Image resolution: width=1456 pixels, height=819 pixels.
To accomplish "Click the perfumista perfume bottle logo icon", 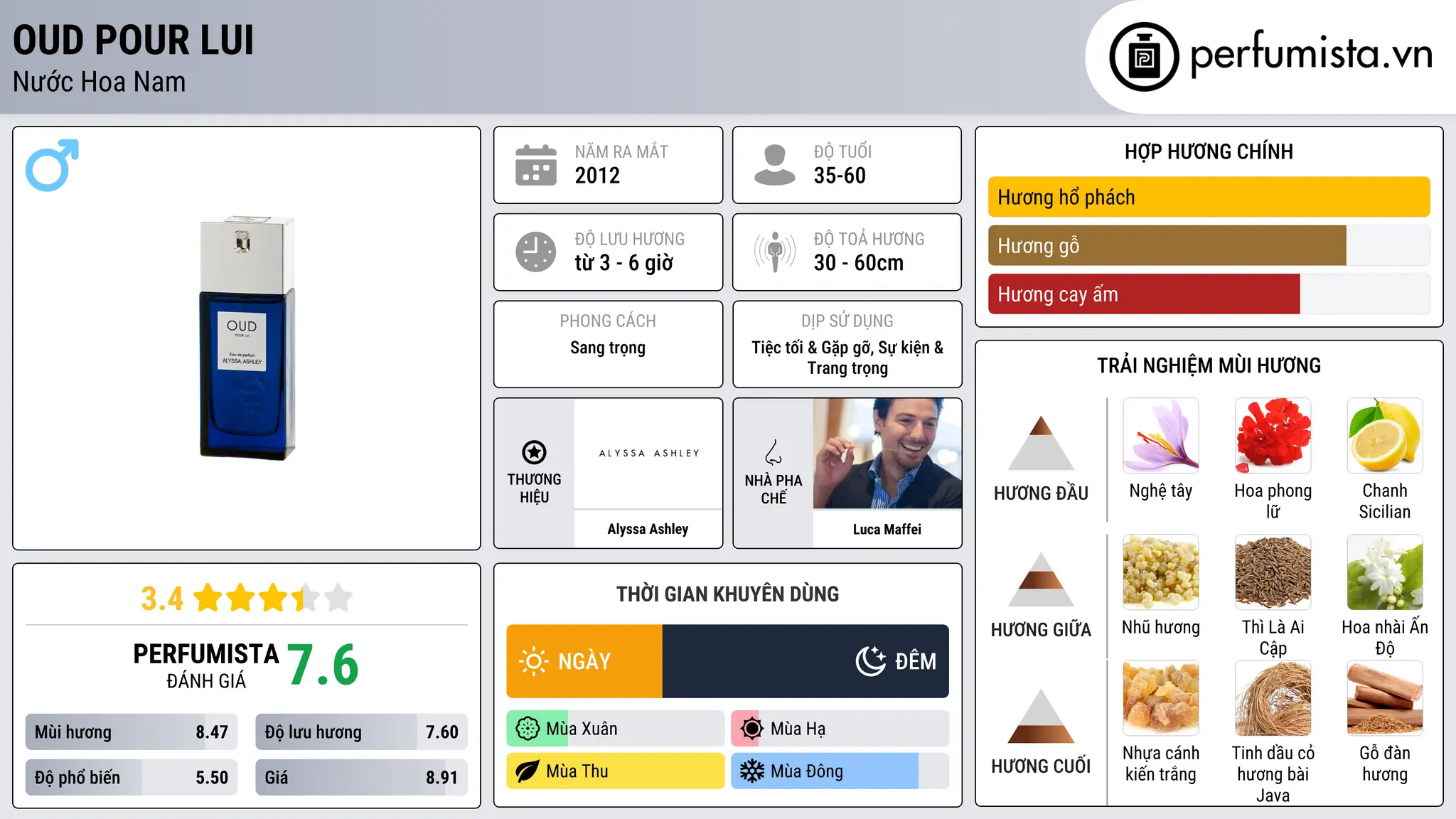I will coord(1144,57).
